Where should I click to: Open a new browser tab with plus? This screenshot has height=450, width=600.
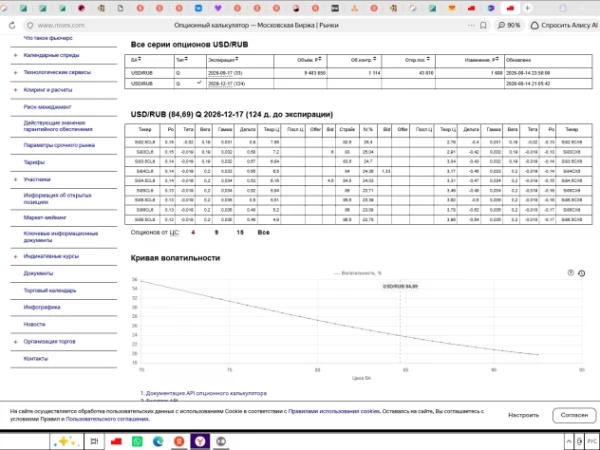(527, 8)
